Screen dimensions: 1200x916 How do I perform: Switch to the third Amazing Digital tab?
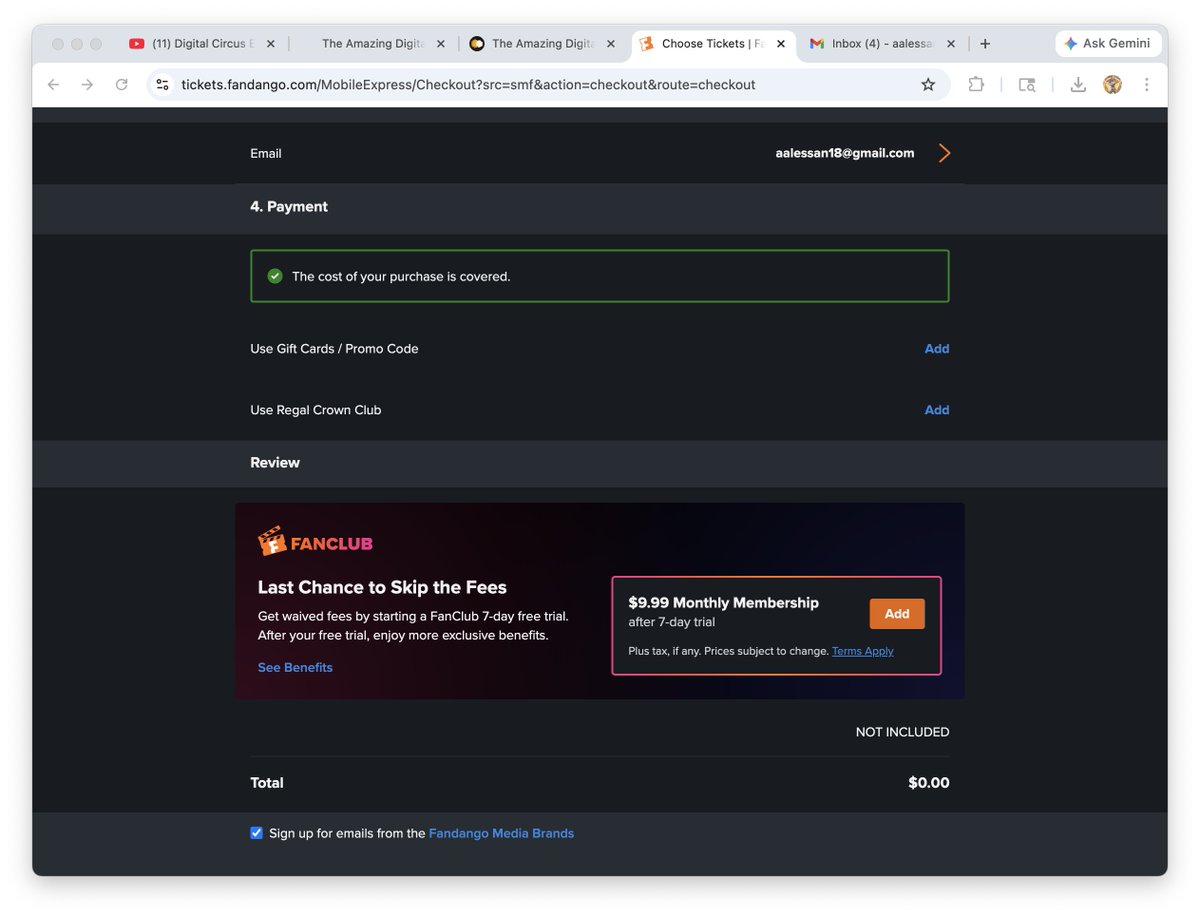(x=542, y=44)
